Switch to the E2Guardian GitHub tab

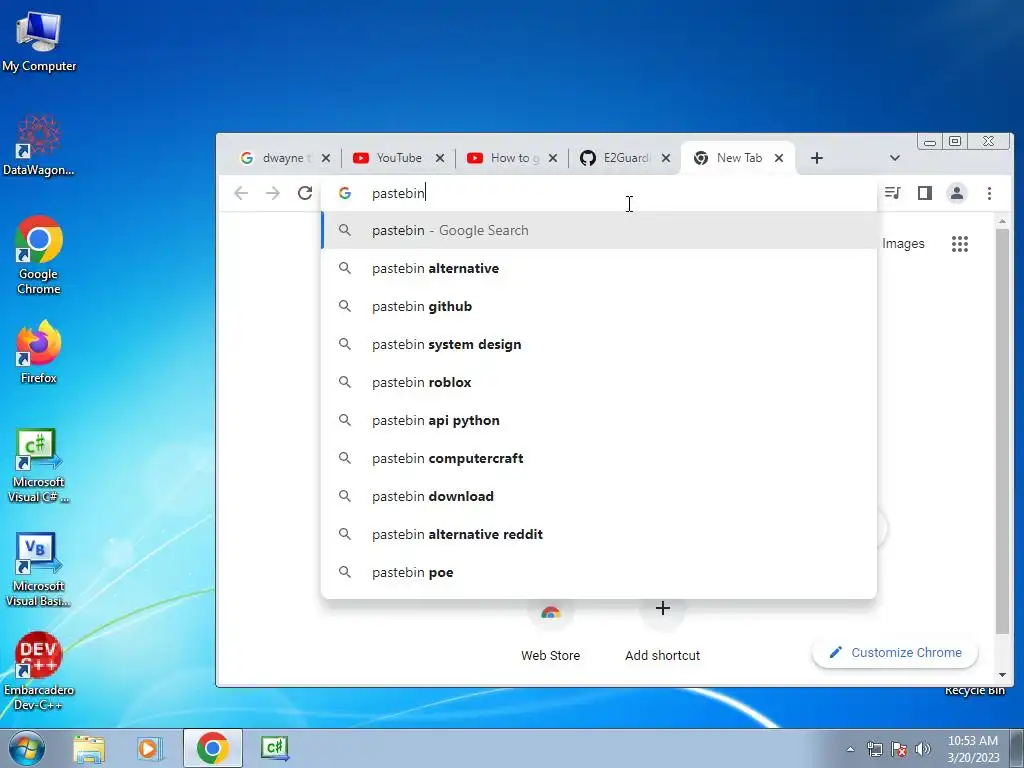[x=617, y=158]
